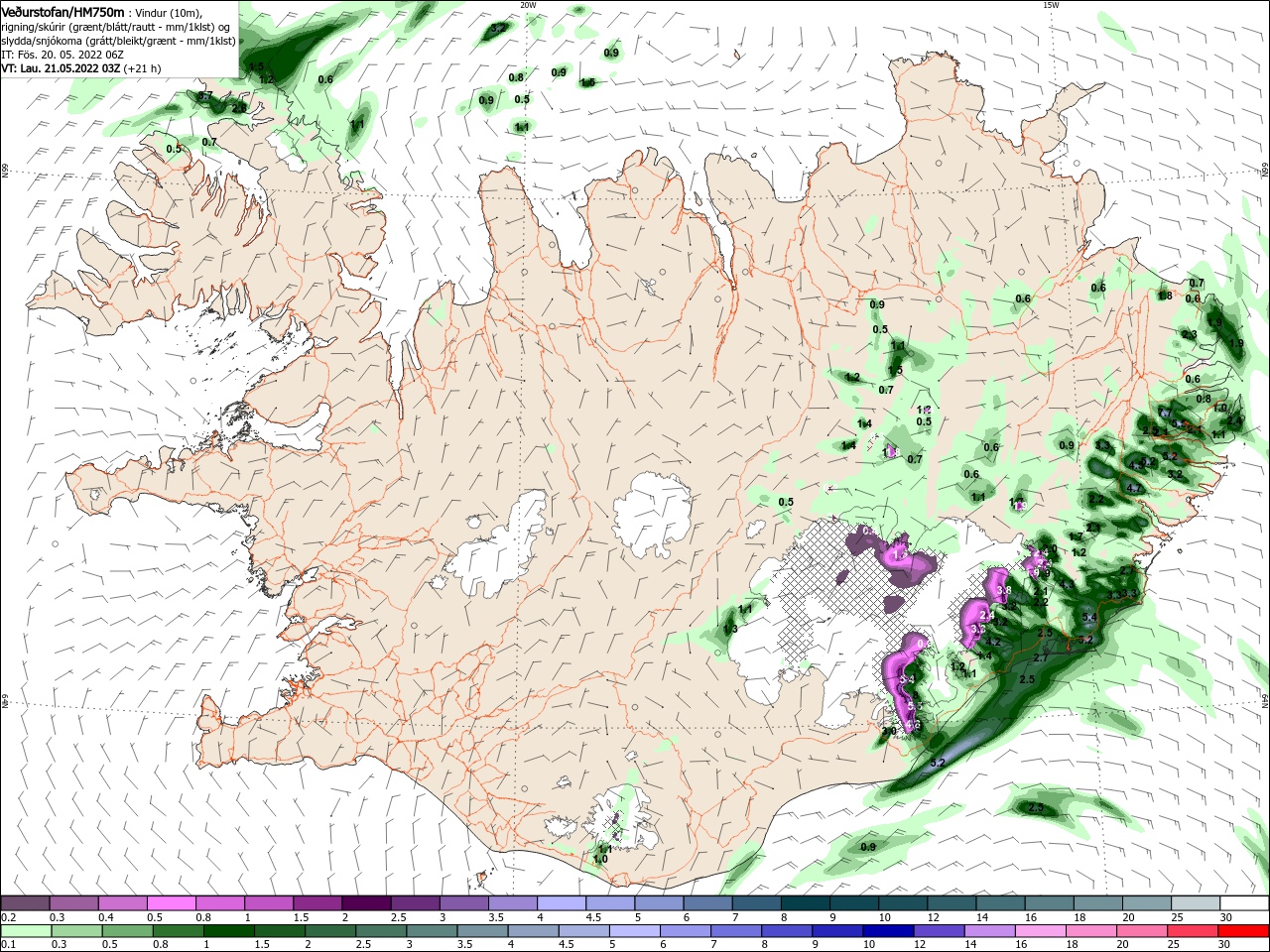Click the Veðurstofan/HM750m title text
This screenshot has height=952, width=1270.
(x=63, y=11)
